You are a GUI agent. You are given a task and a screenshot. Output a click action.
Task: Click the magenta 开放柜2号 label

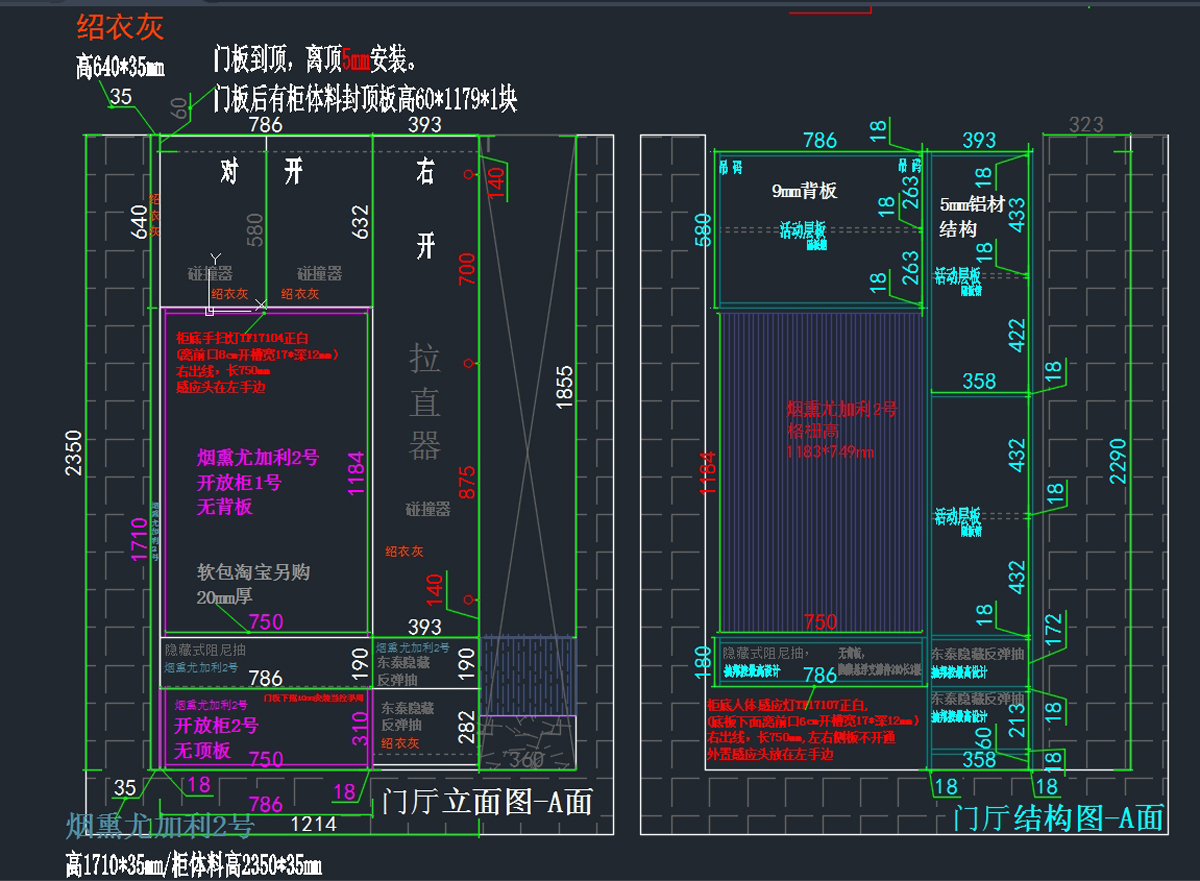pyautogui.click(x=217, y=726)
